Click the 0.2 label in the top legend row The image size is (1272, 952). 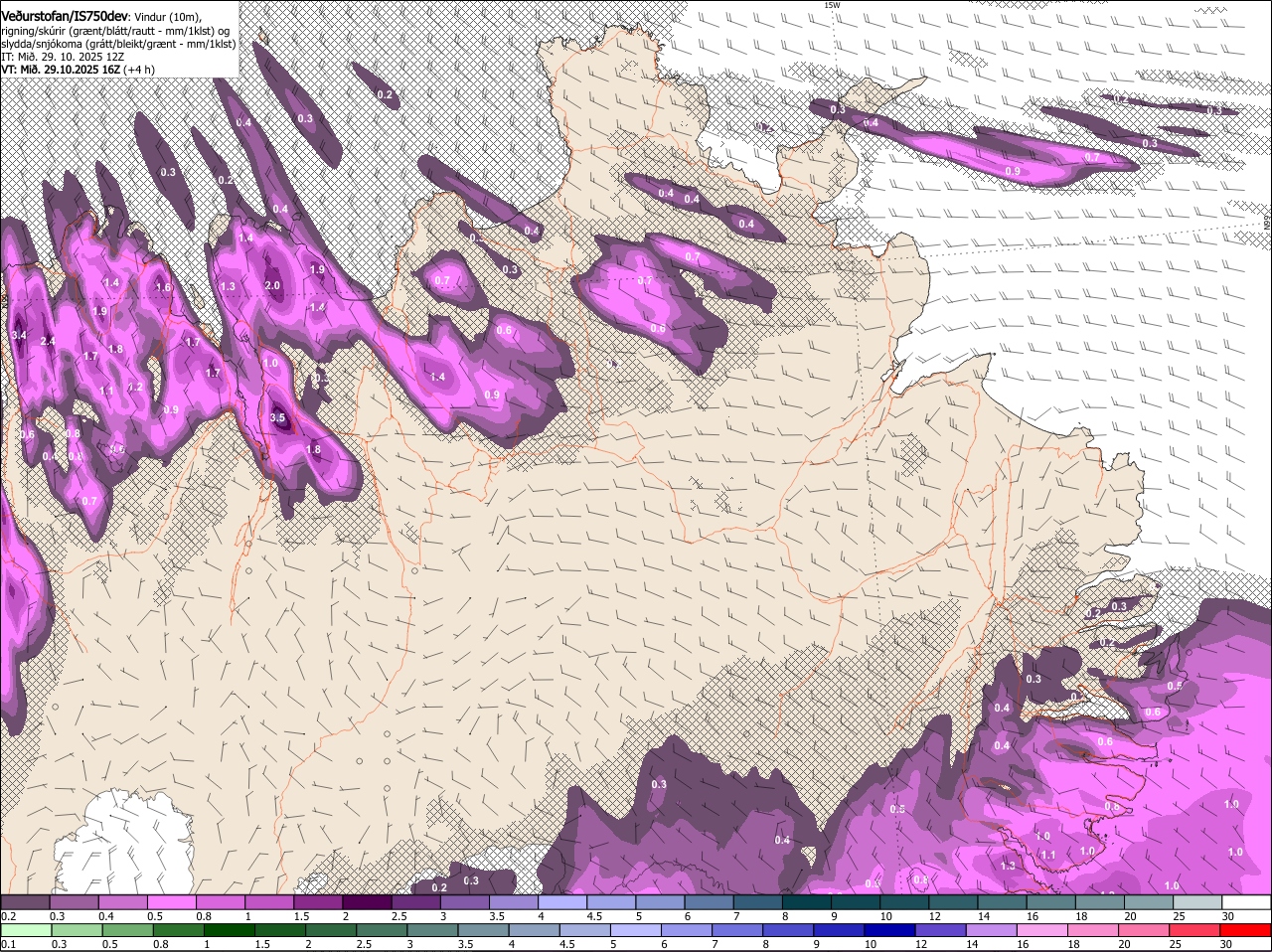coord(8,916)
